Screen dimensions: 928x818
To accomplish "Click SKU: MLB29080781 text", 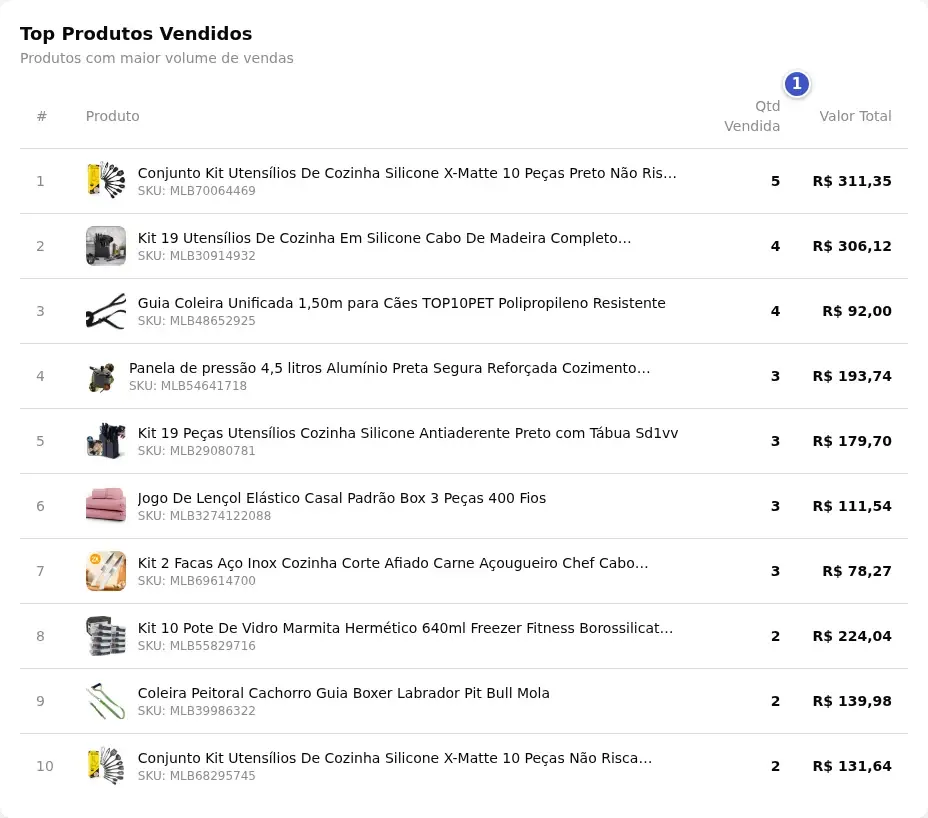I will [196, 451].
